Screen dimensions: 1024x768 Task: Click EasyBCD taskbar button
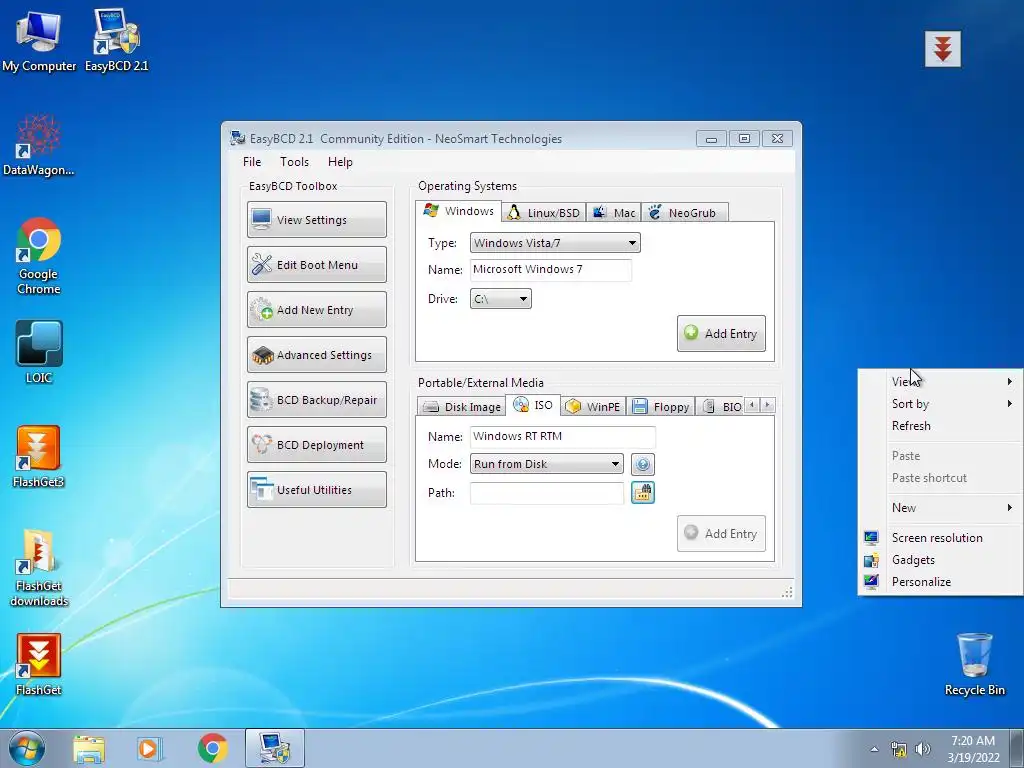point(274,748)
